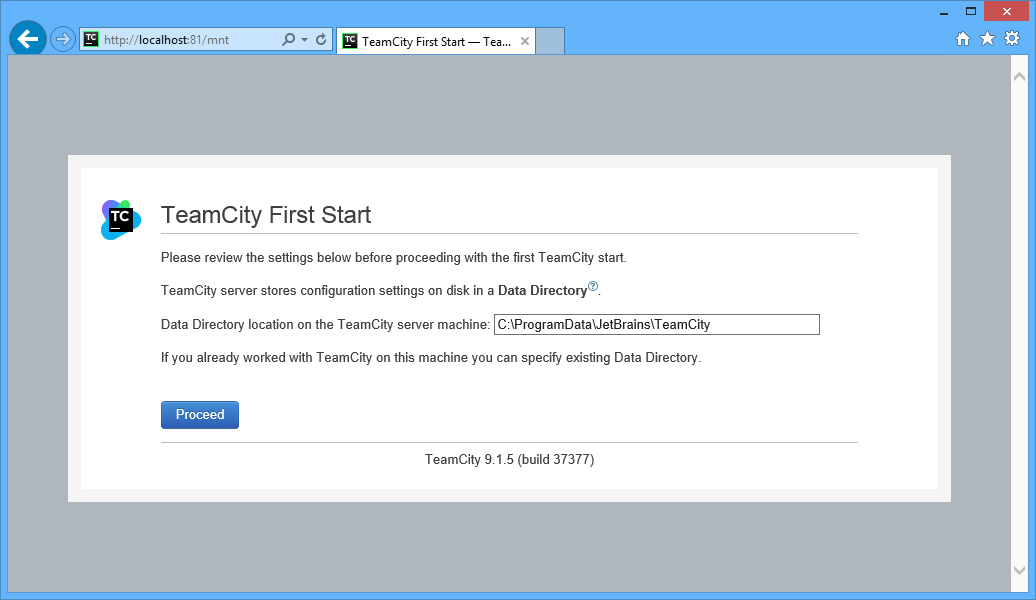
Task: Refresh the page with the reload icon
Action: click(321, 40)
